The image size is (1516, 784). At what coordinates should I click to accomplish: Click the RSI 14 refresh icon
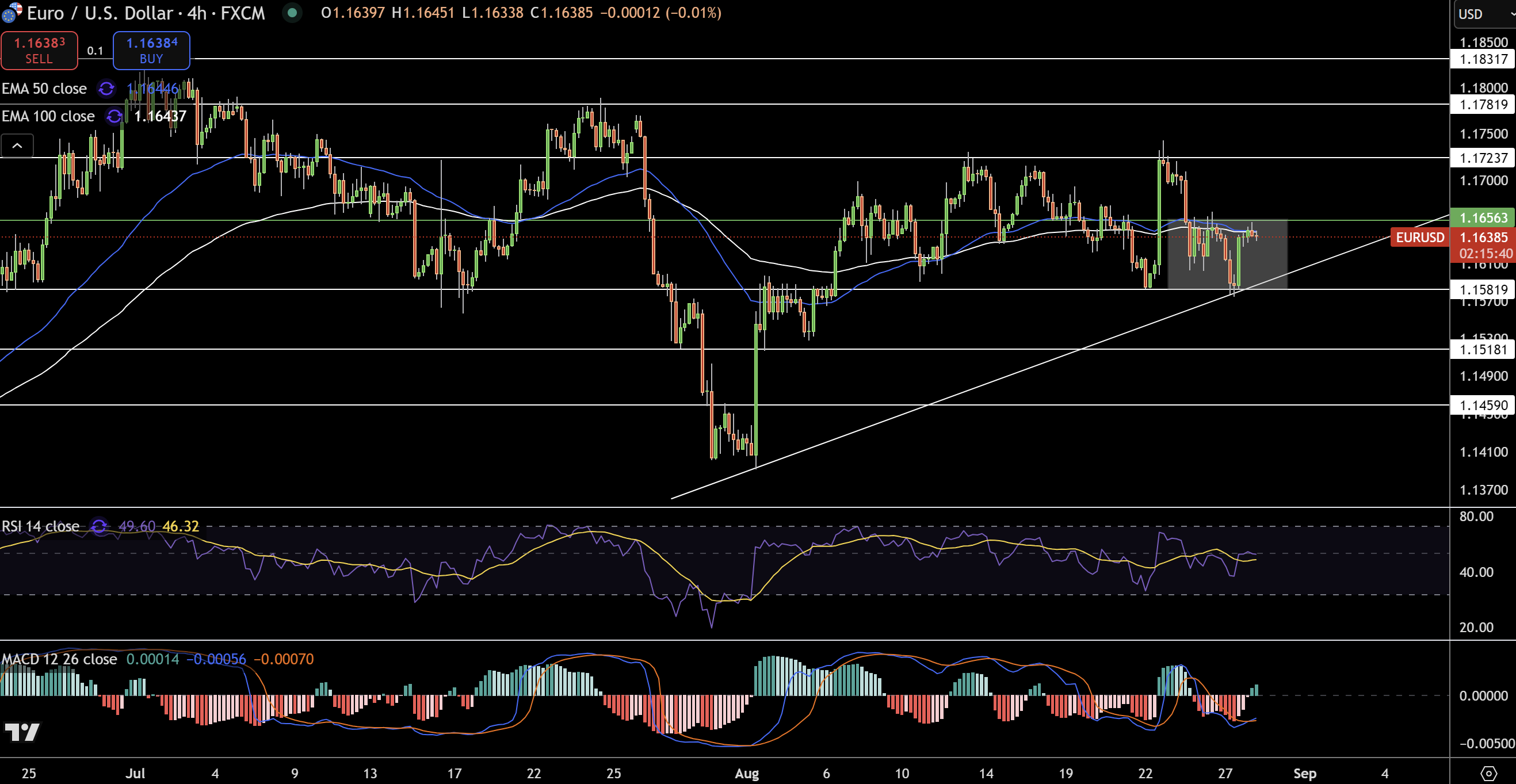pyautogui.click(x=99, y=526)
